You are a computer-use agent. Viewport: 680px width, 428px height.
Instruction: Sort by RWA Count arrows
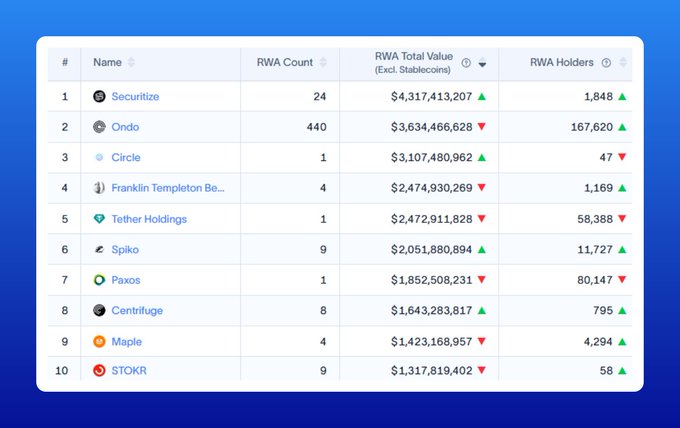pyautogui.click(x=323, y=62)
